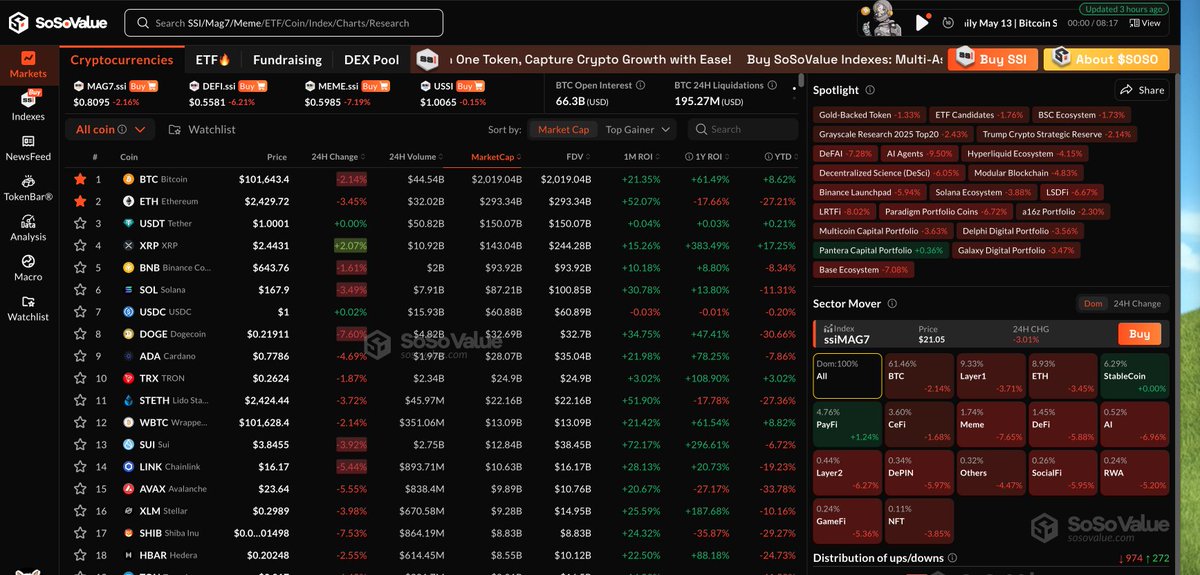Sort by the MarketCap column
The image size is (1200, 575).
[497, 157]
